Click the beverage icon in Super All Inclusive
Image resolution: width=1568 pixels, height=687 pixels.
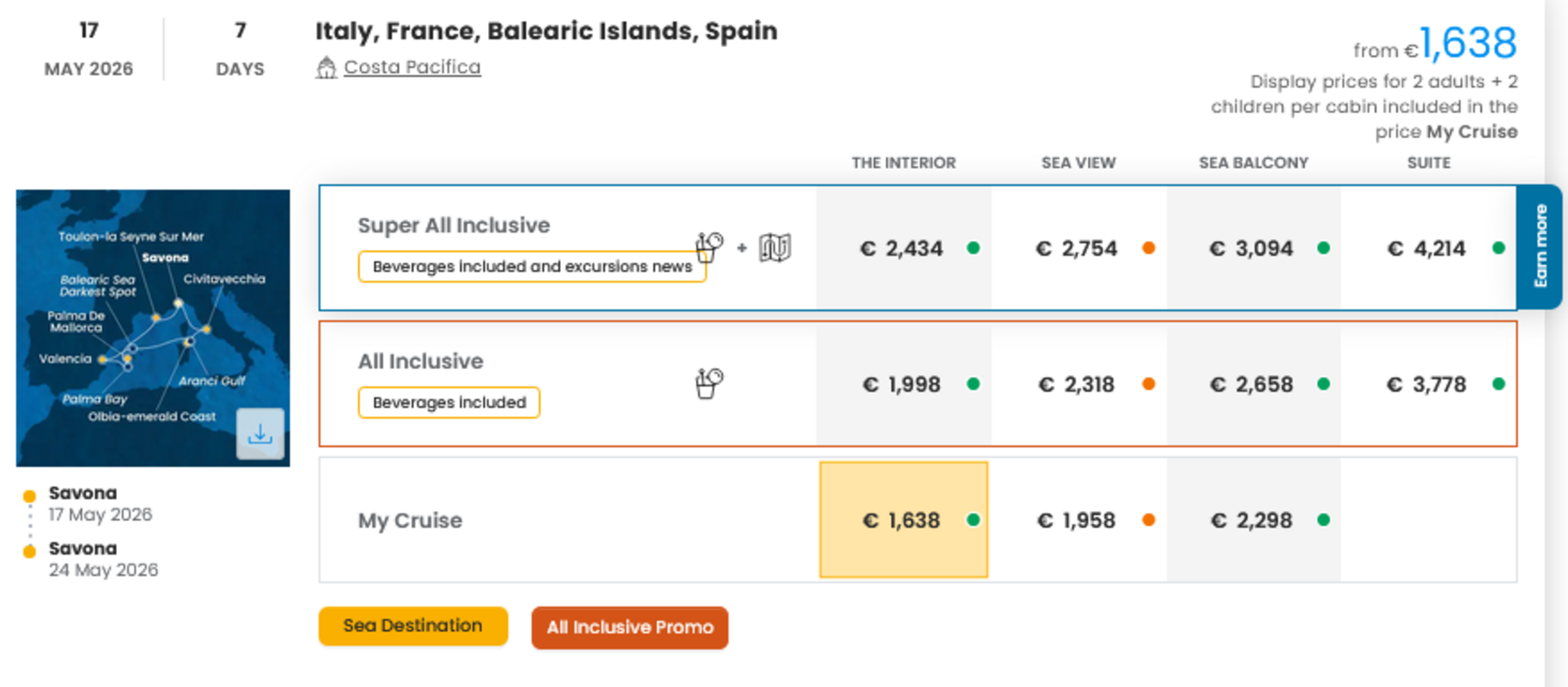click(x=709, y=247)
